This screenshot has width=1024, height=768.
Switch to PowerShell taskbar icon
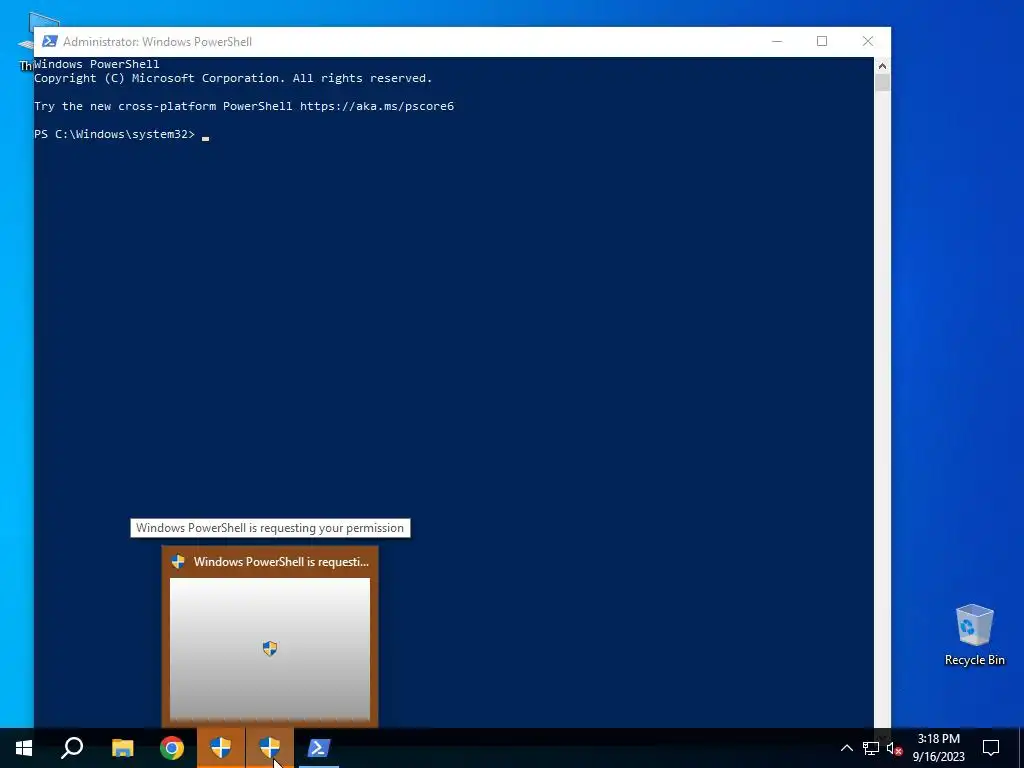coord(319,748)
